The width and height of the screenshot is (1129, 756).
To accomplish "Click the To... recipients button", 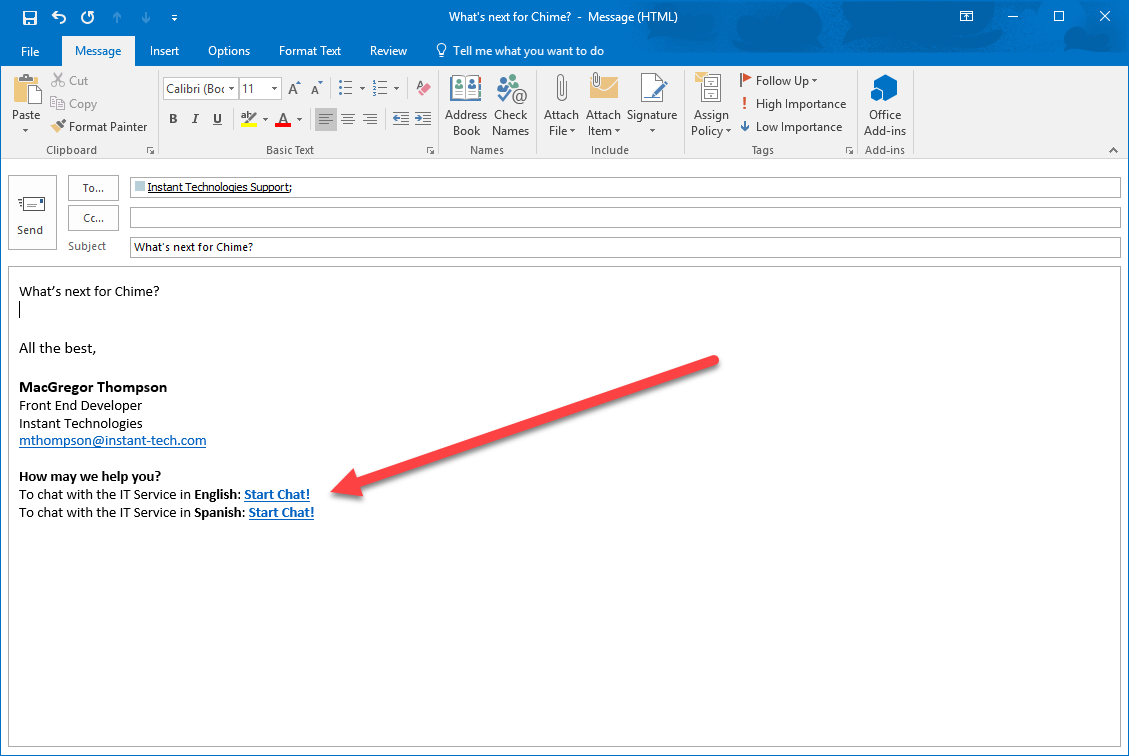I will 94,188.
